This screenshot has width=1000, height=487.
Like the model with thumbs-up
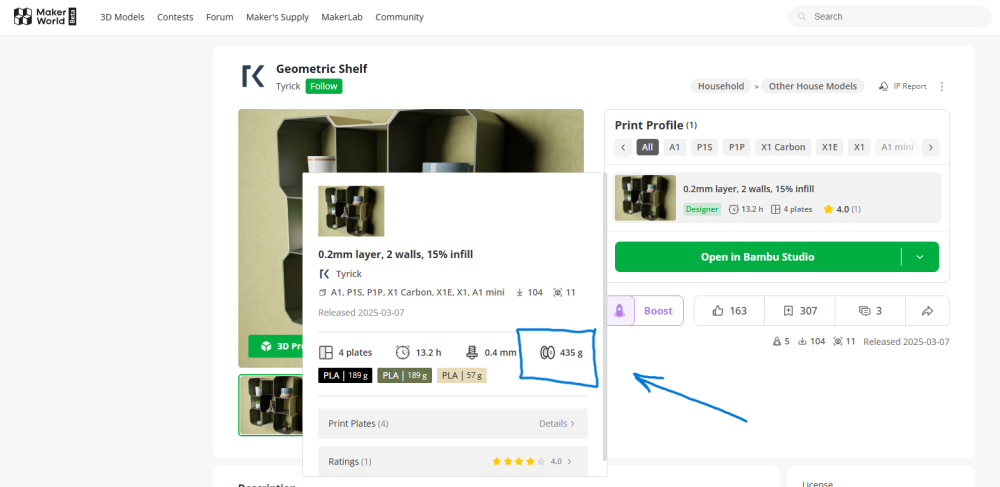(x=729, y=311)
